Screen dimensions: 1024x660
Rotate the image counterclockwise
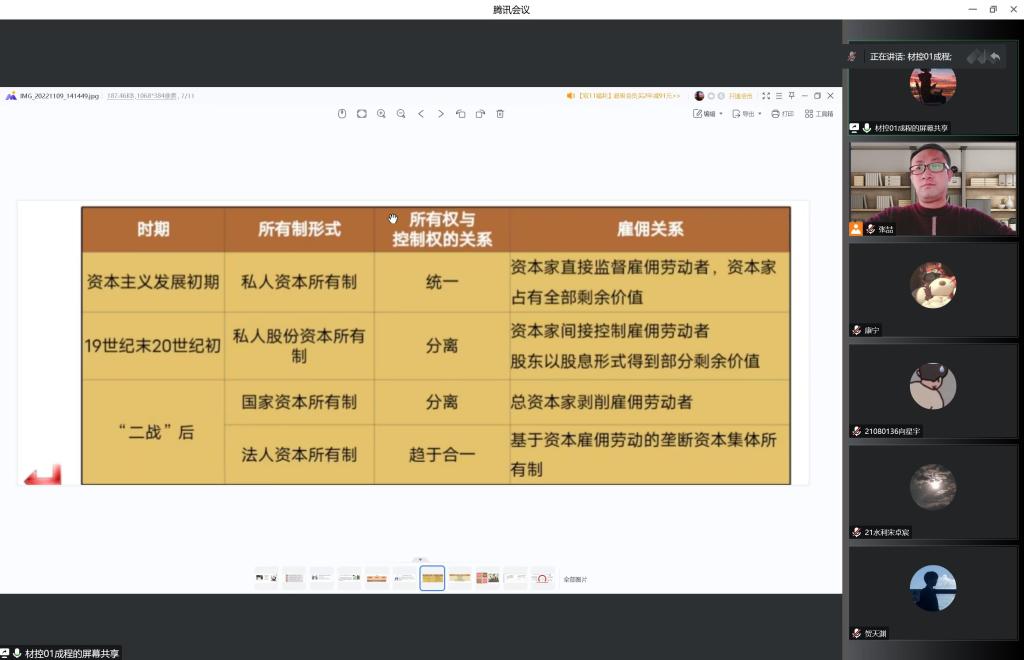pos(461,114)
